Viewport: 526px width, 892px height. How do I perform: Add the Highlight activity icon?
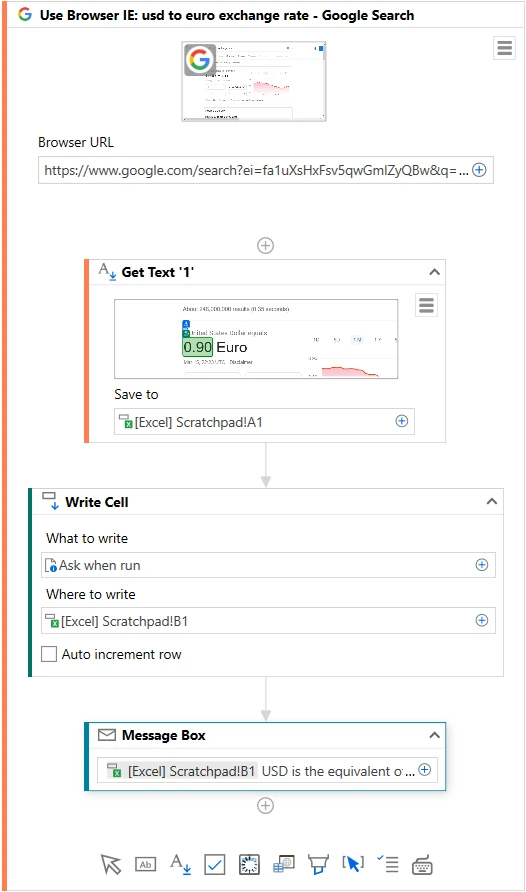(318, 865)
